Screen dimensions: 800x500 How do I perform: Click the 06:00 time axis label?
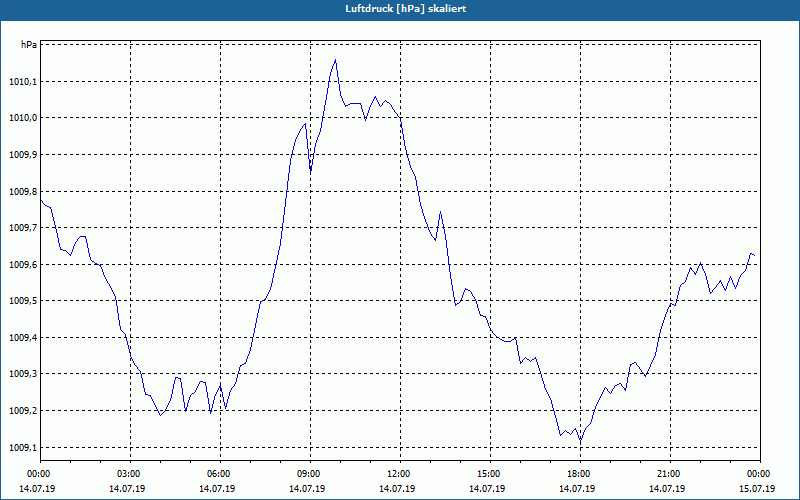click(x=218, y=474)
